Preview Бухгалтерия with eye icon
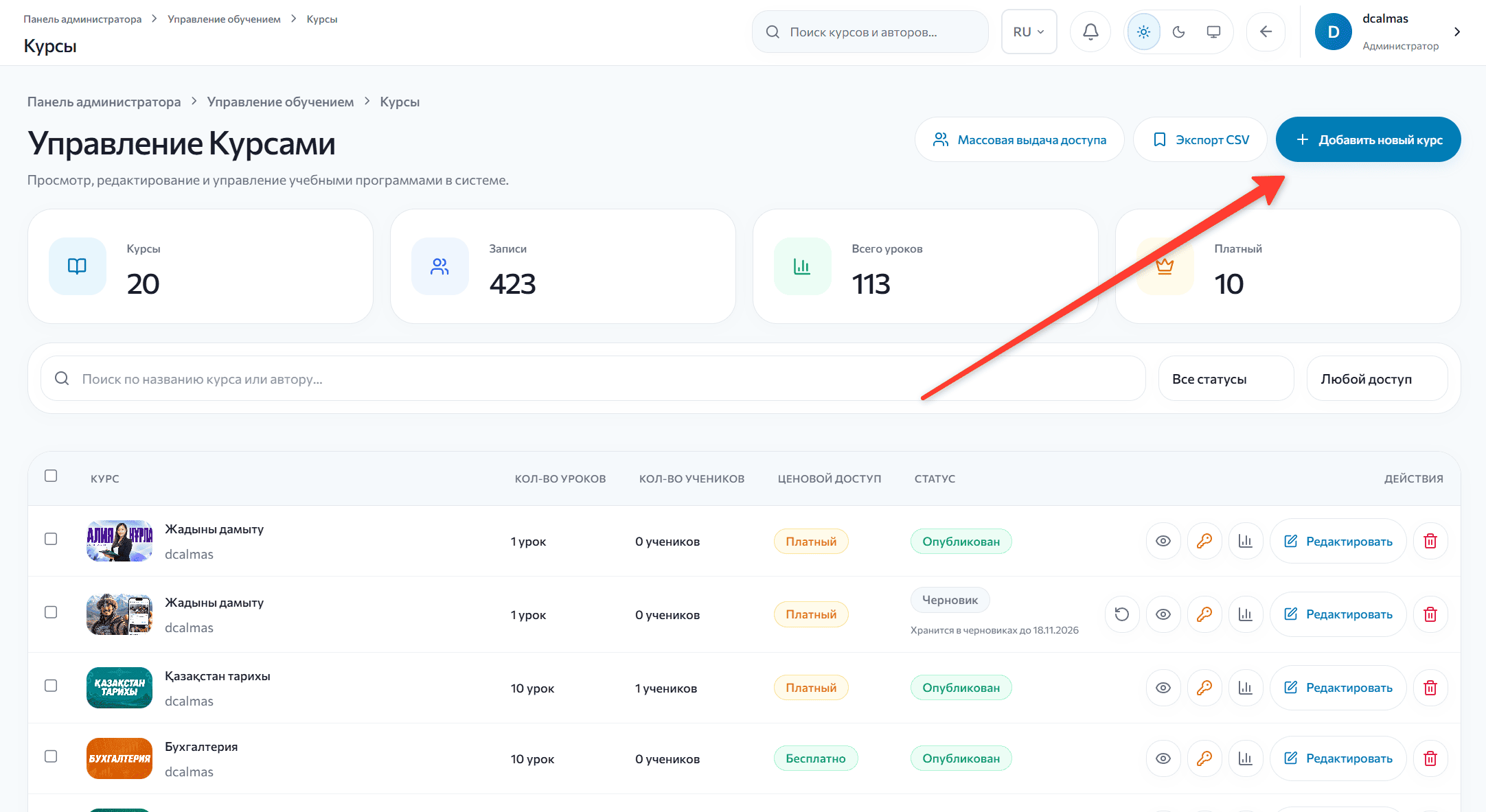Viewport: 1486px width, 812px height. pyautogui.click(x=1163, y=758)
